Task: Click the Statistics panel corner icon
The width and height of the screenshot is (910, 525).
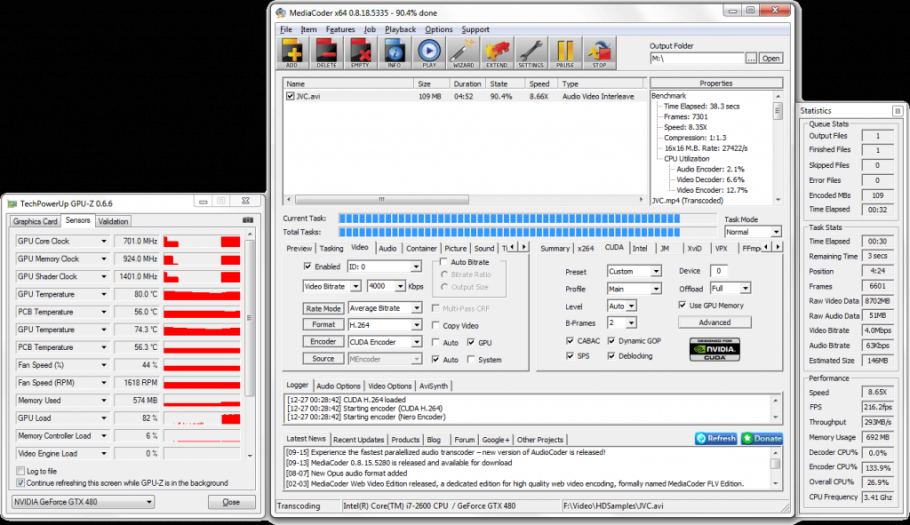Action: pyautogui.click(x=897, y=111)
